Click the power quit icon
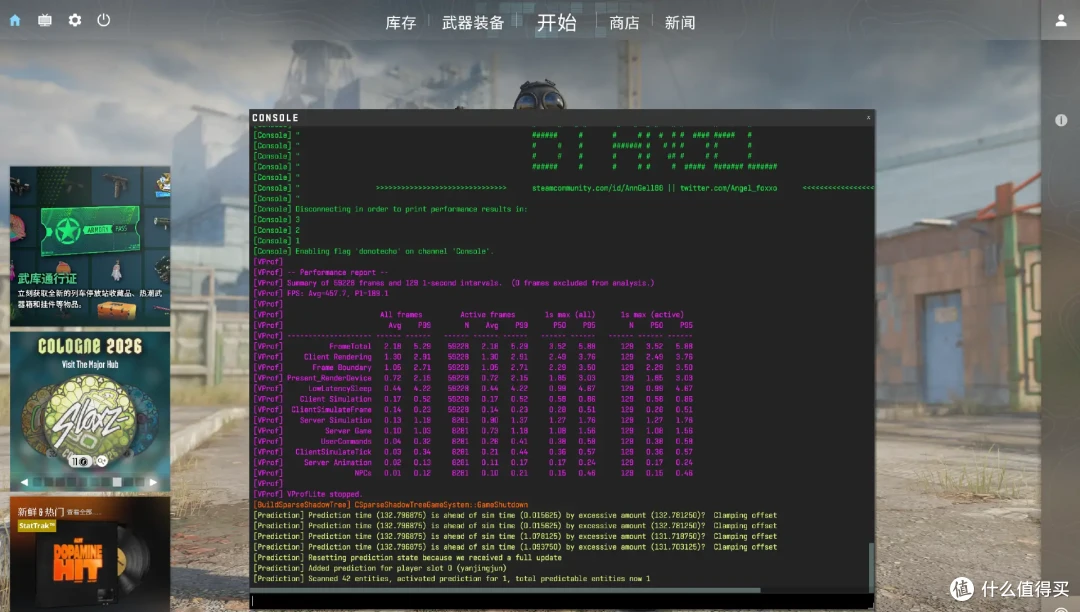1080x612 pixels. (x=103, y=20)
